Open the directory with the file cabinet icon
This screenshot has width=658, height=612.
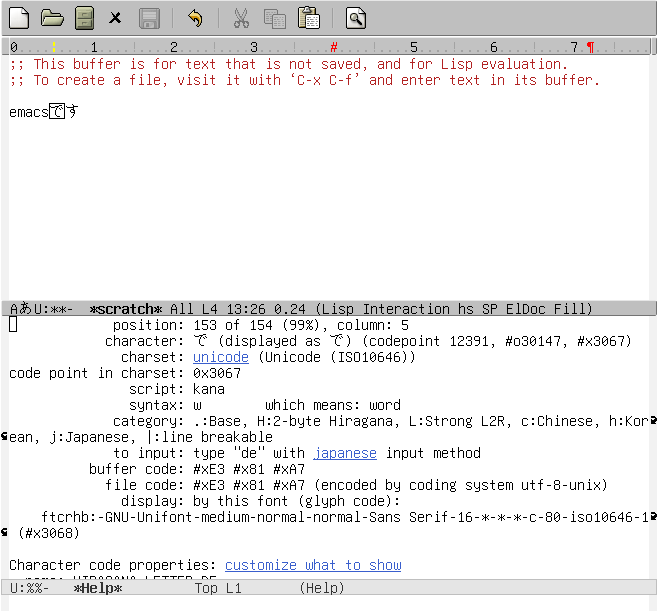pyautogui.click(x=84, y=18)
